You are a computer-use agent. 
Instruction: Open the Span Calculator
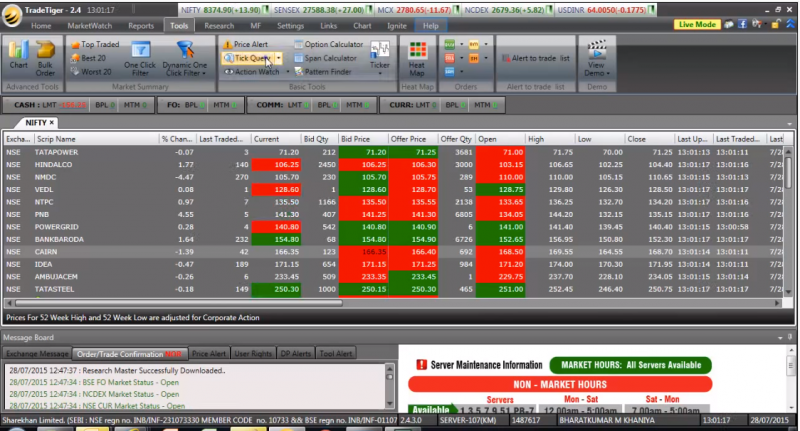pyautogui.click(x=326, y=58)
